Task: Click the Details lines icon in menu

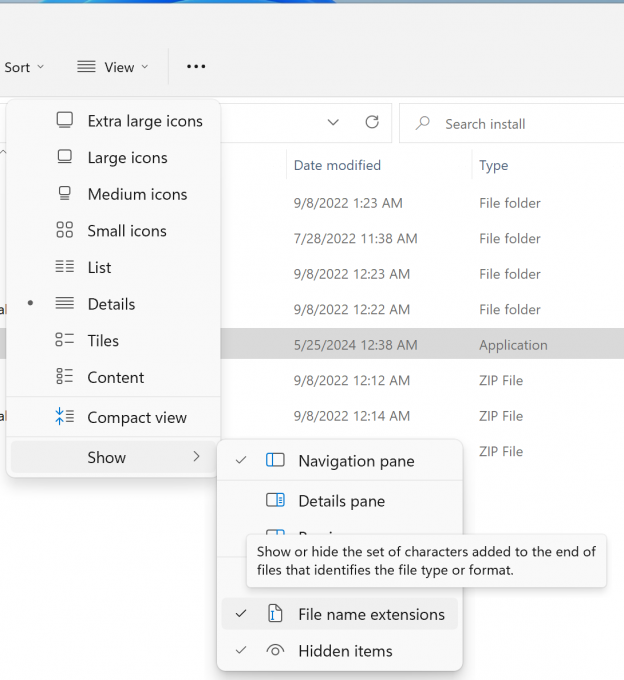Action: coord(65,303)
